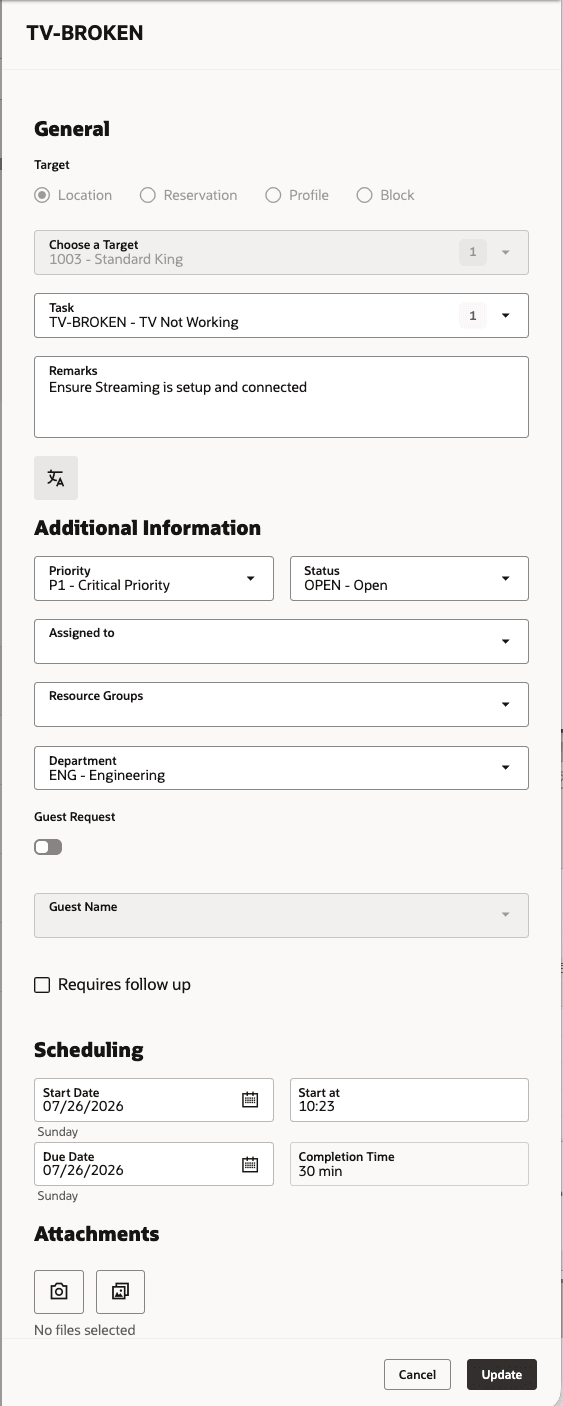The height and width of the screenshot is (1406, 563).
Task: Click the 'Sunday' label under Due Date
Action: coord(58,1196)
